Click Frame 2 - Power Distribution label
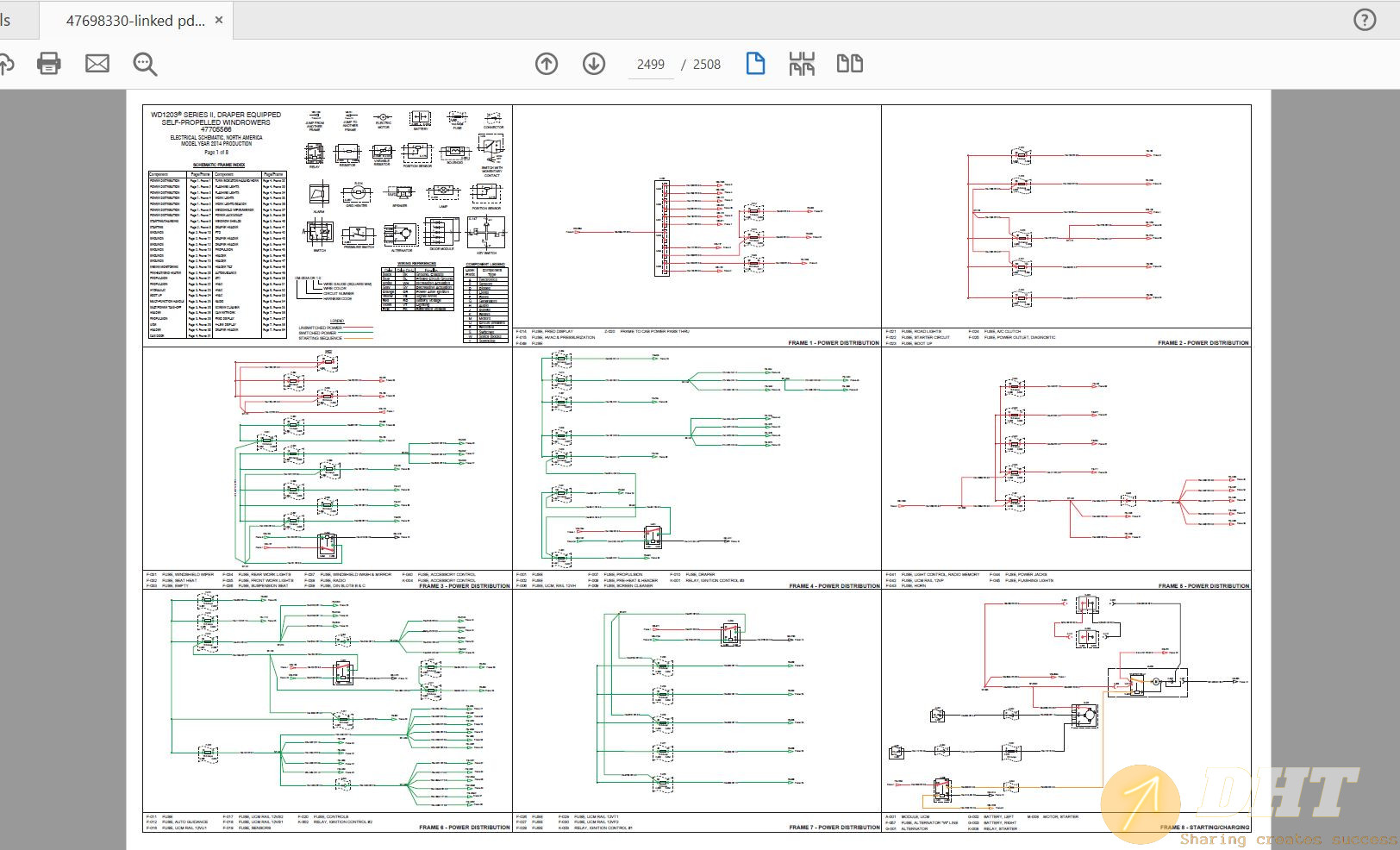The height and width of the screenshot is (850, 1400). click(x=1203, y=343)
